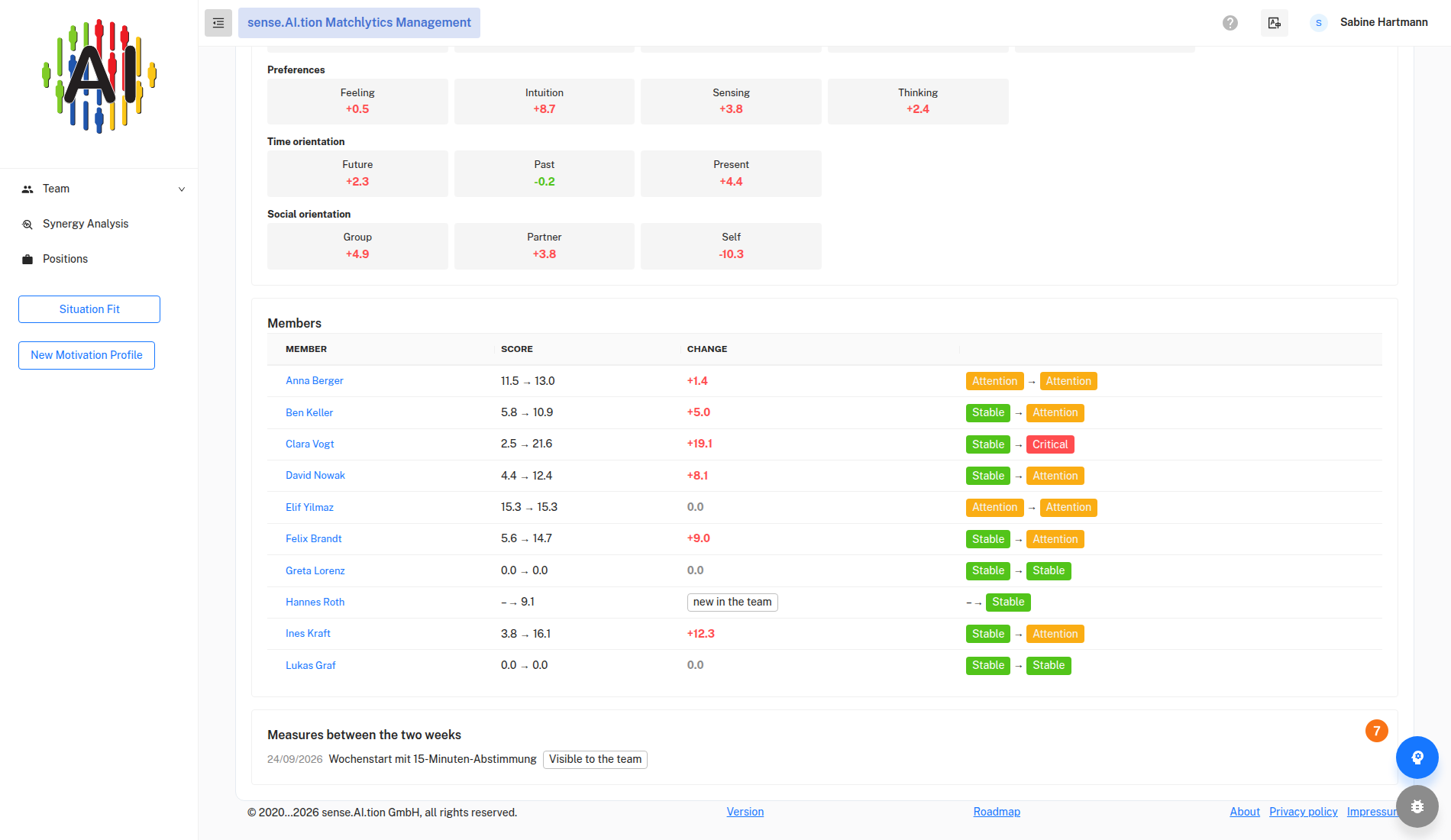Toggle the sidebar menu icon
The width and height of the screenshot is (1451, 840).
[x=218, y=23]
